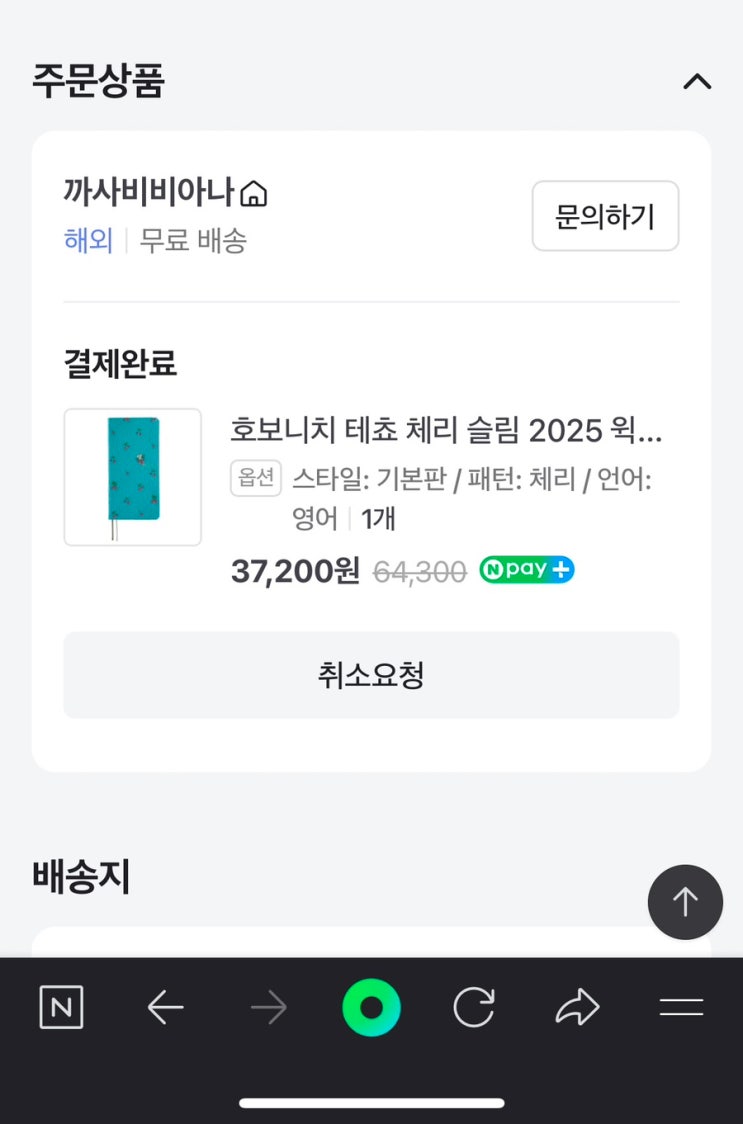Tap the Npay plus badge
The width and height of the screenshot is (743, 1124).
tap(526, 570)
